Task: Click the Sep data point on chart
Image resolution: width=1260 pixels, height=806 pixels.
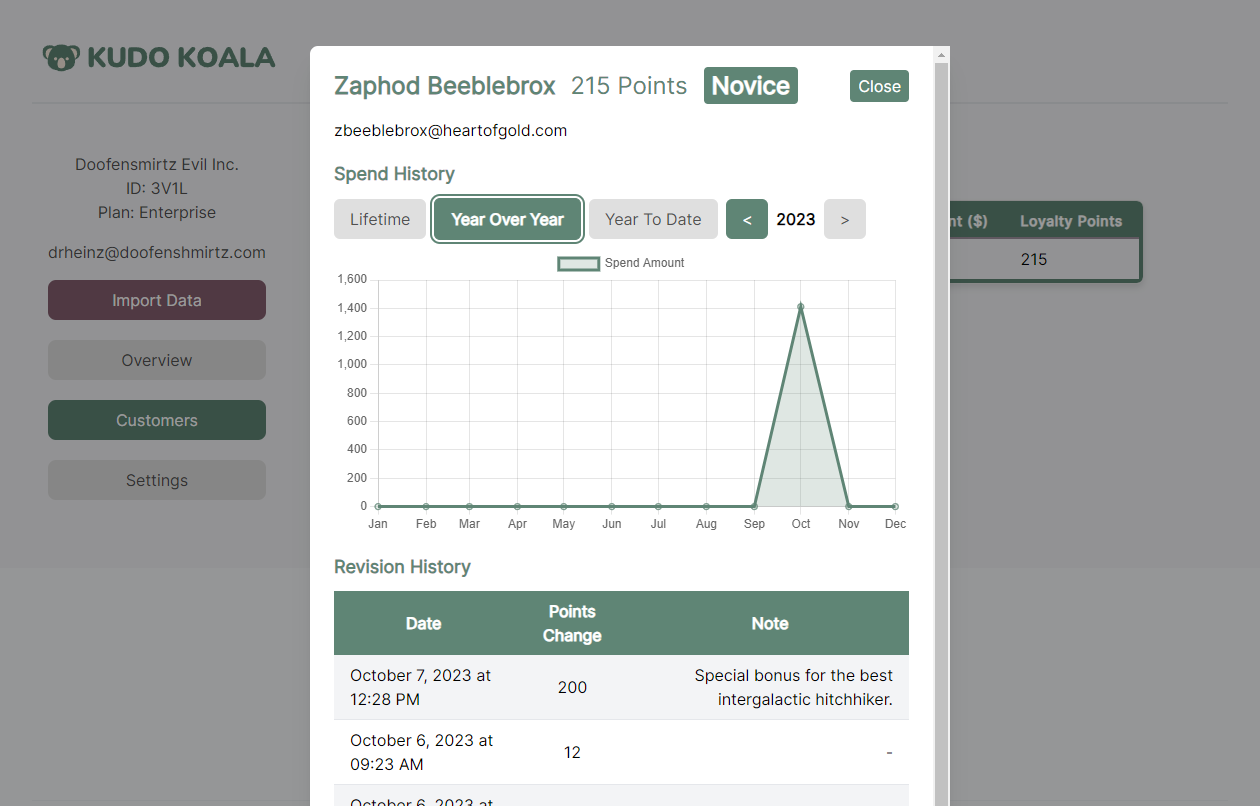Action: click(x=754, y=506)
